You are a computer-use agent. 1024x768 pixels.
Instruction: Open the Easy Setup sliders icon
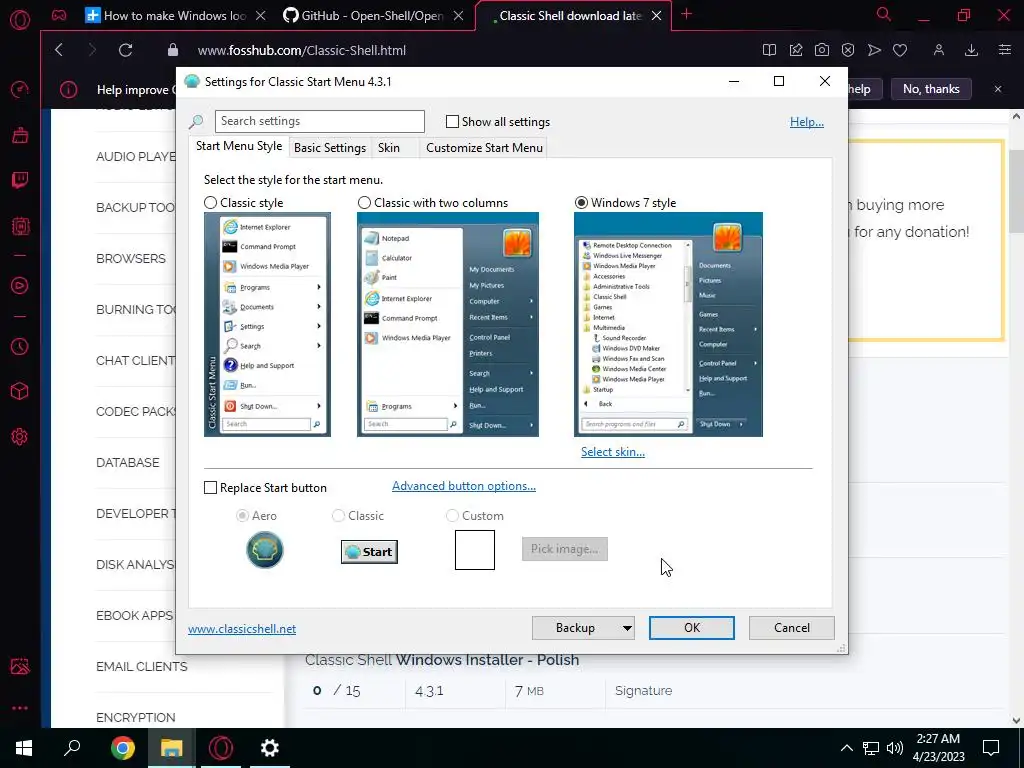coord(1004,50)
